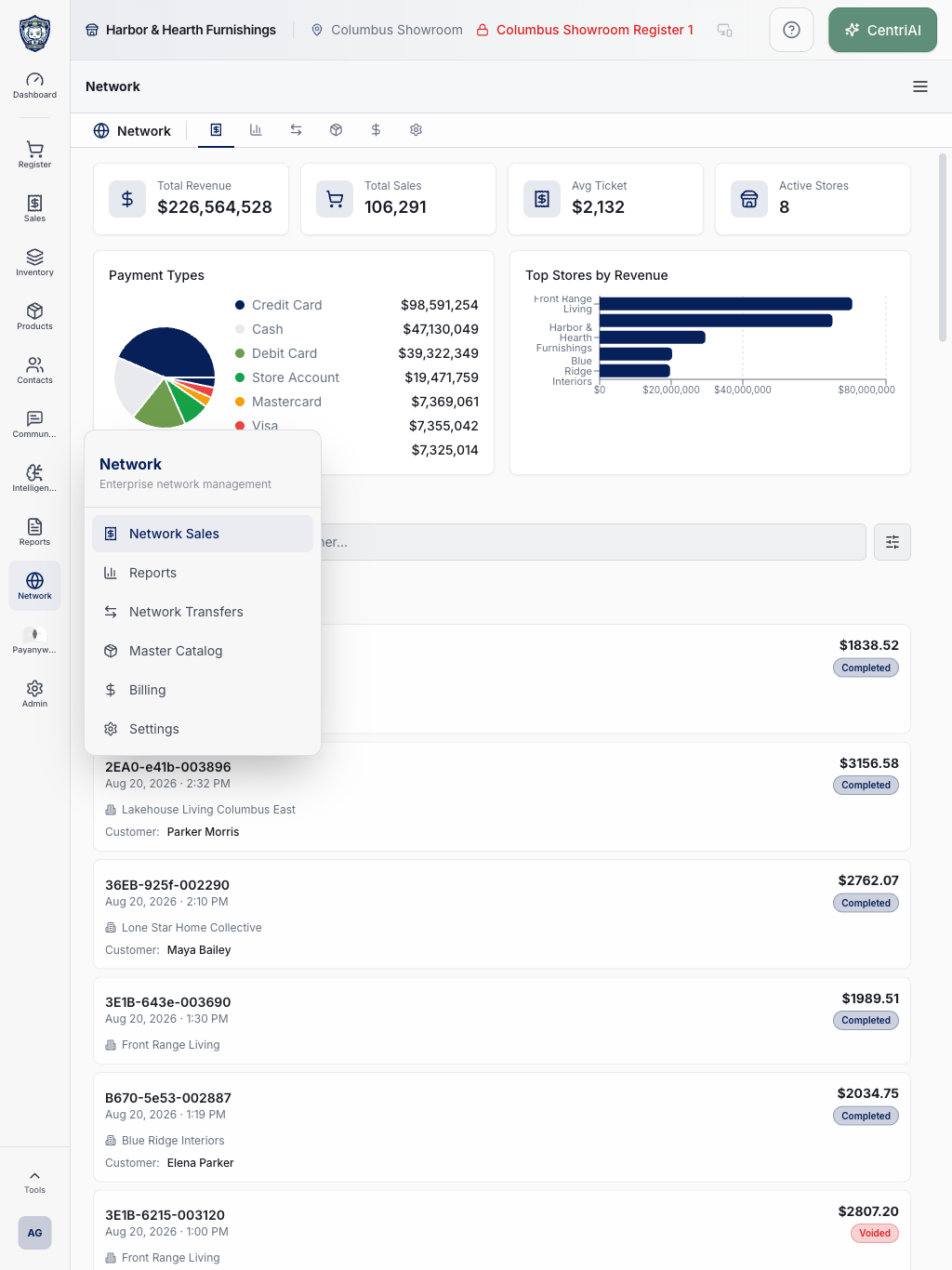Open Reports from the sidebar
Viewport: 952px width, 1270px height.
(34, 532)
